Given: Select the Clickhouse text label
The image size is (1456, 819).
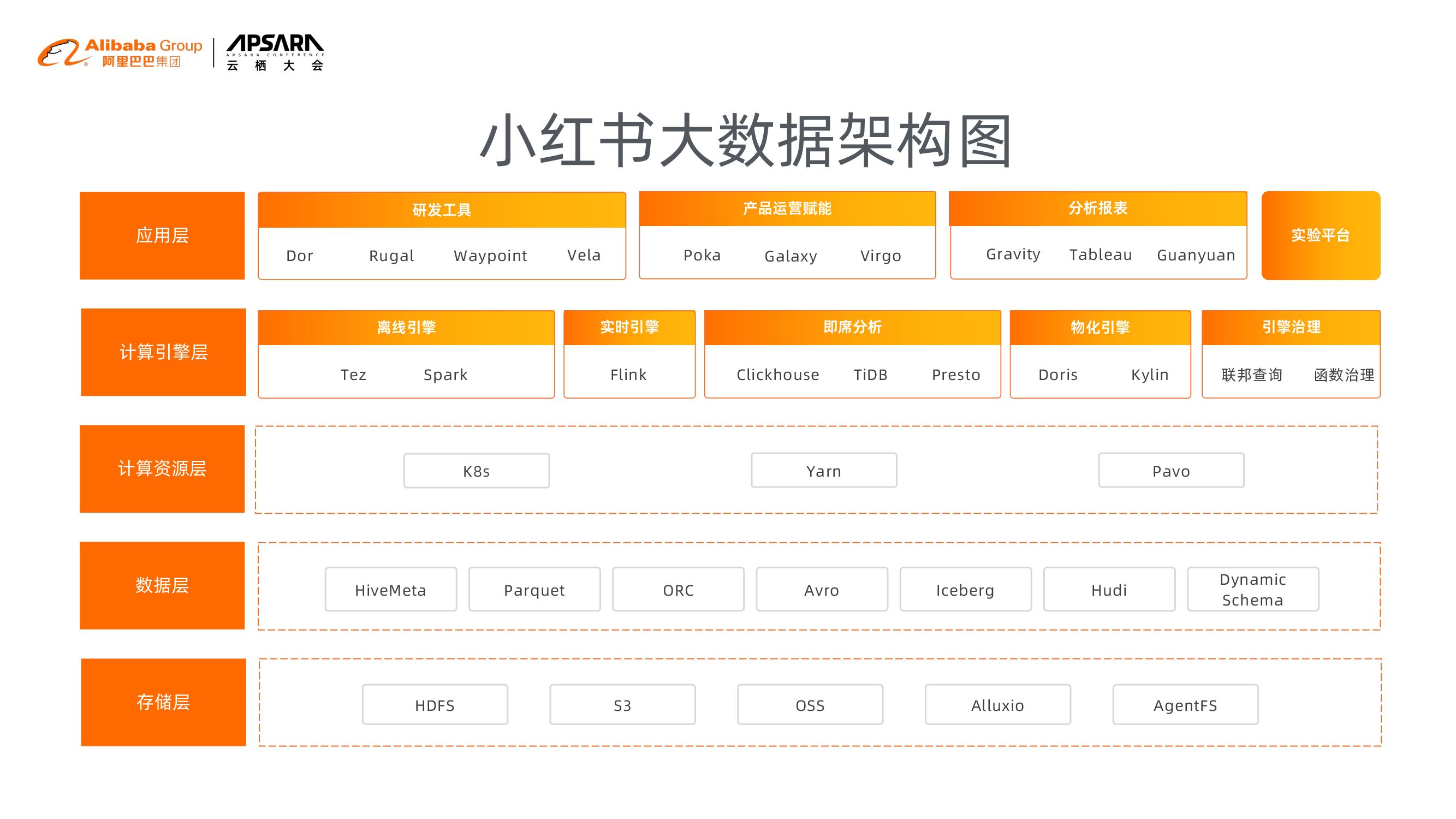Looking at the screenshot, I should (x=778, y=375).
